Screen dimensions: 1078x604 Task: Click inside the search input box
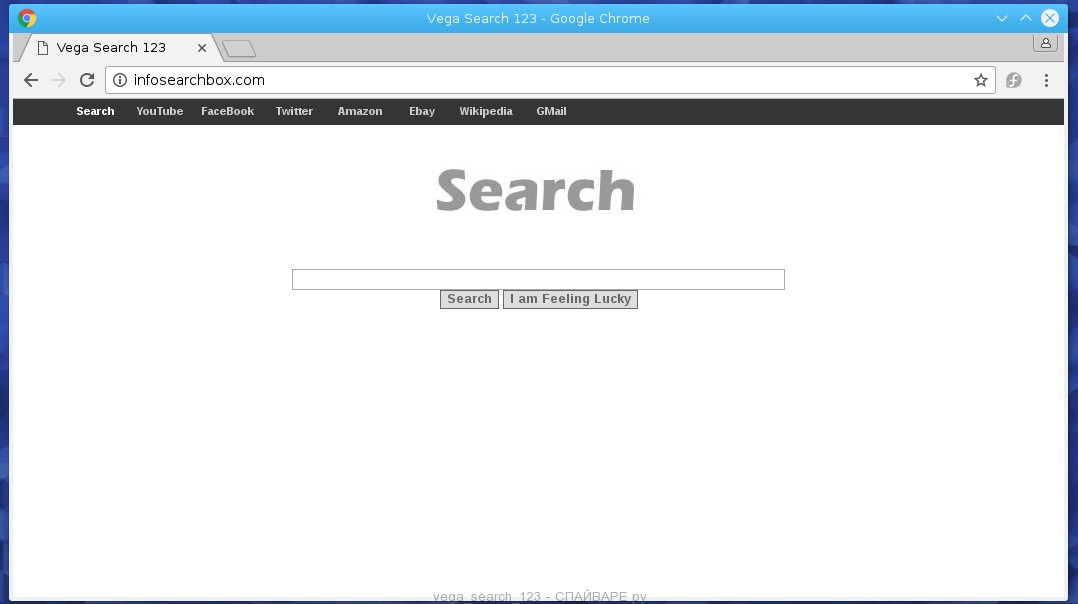click(x=538, y=279)
